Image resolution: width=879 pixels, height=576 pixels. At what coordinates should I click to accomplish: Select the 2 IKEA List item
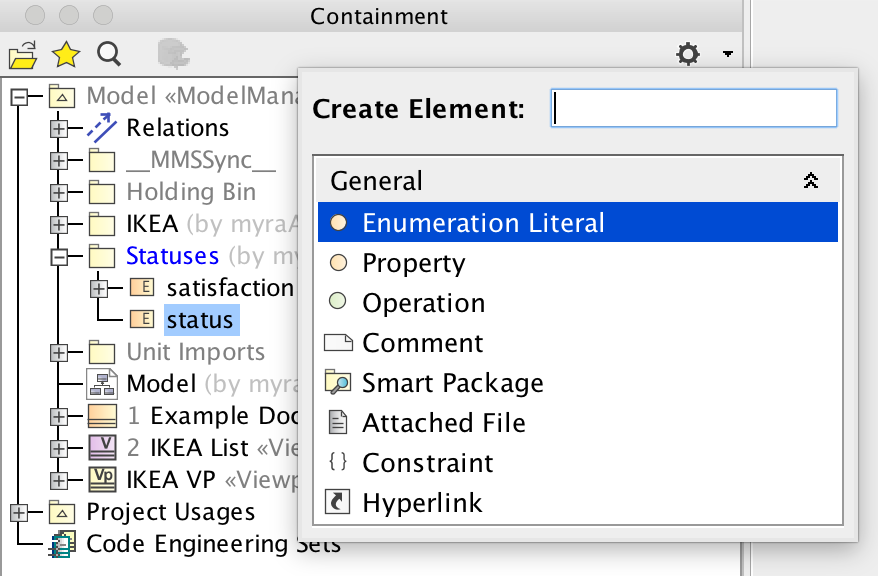click(188, 448)
